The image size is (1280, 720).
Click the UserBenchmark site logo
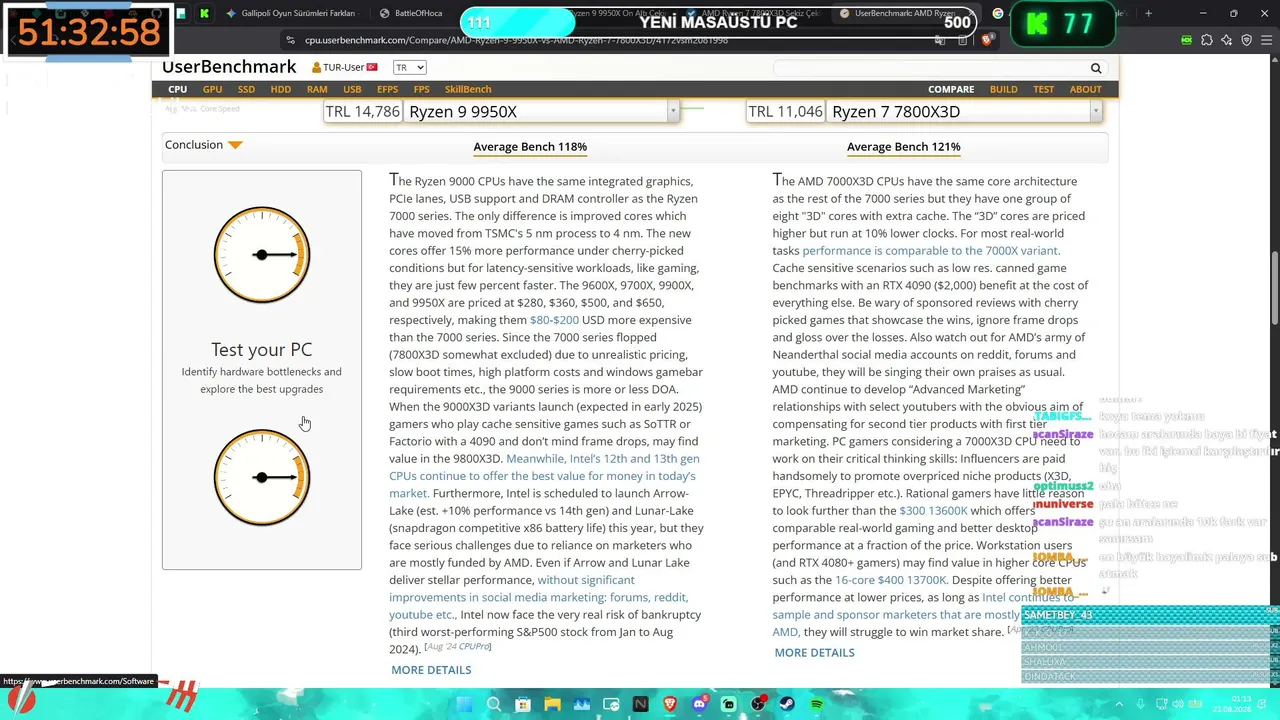coord(229,67)
